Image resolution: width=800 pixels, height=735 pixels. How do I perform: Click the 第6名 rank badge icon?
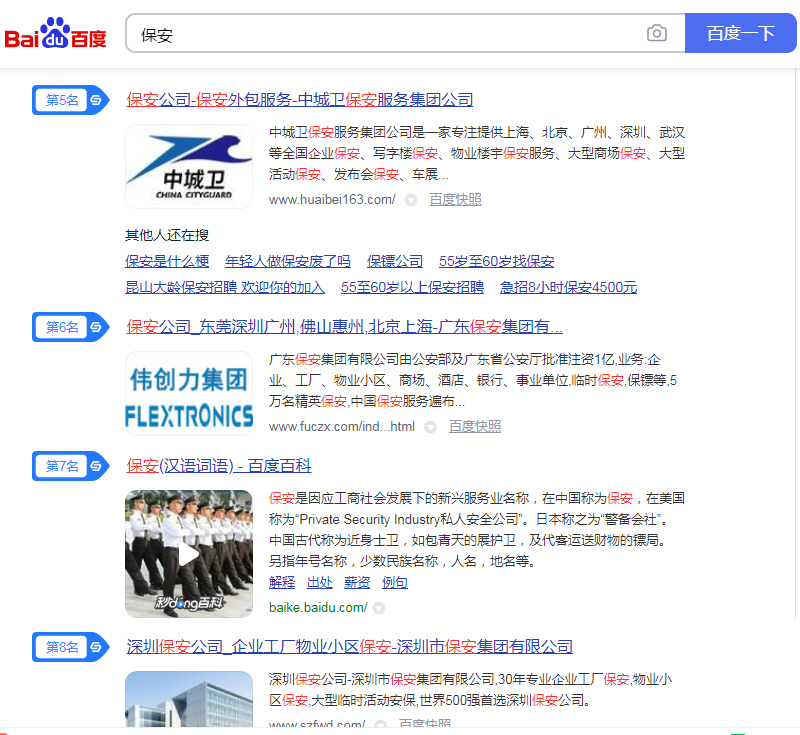point(70,327)
